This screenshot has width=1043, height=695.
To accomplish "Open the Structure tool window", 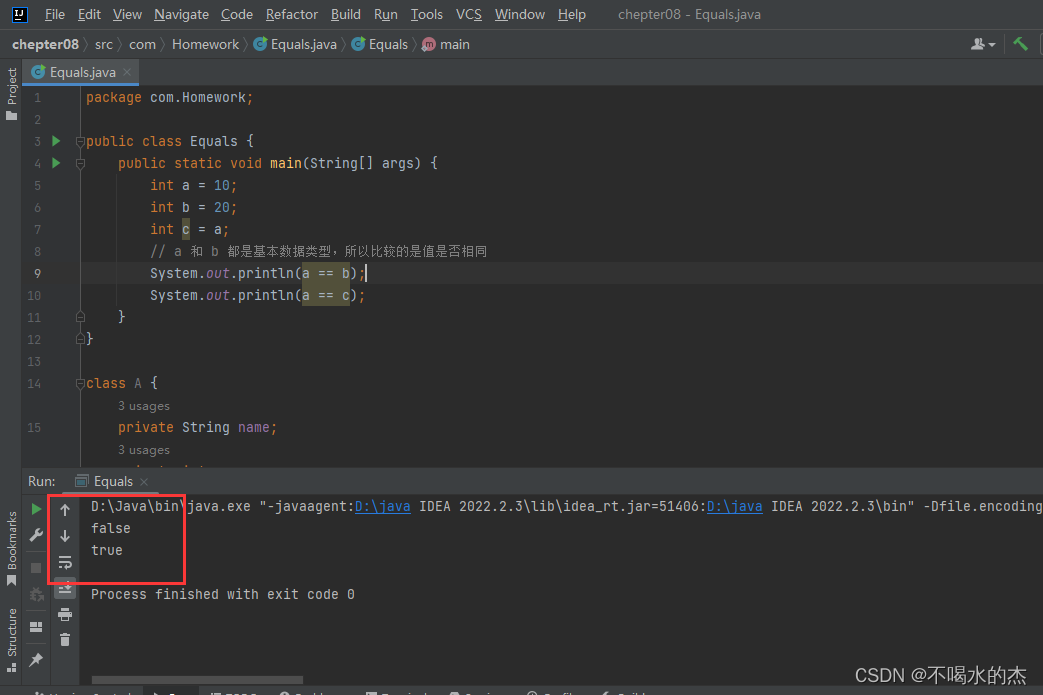I will 11,640.
